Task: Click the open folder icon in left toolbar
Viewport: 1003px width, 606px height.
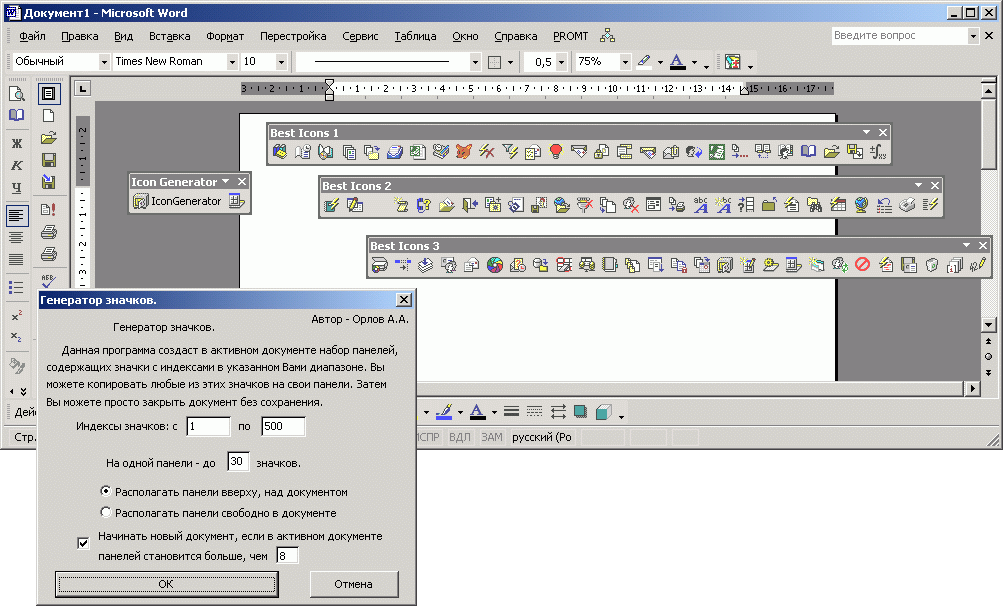Action: tap(48, 138)
